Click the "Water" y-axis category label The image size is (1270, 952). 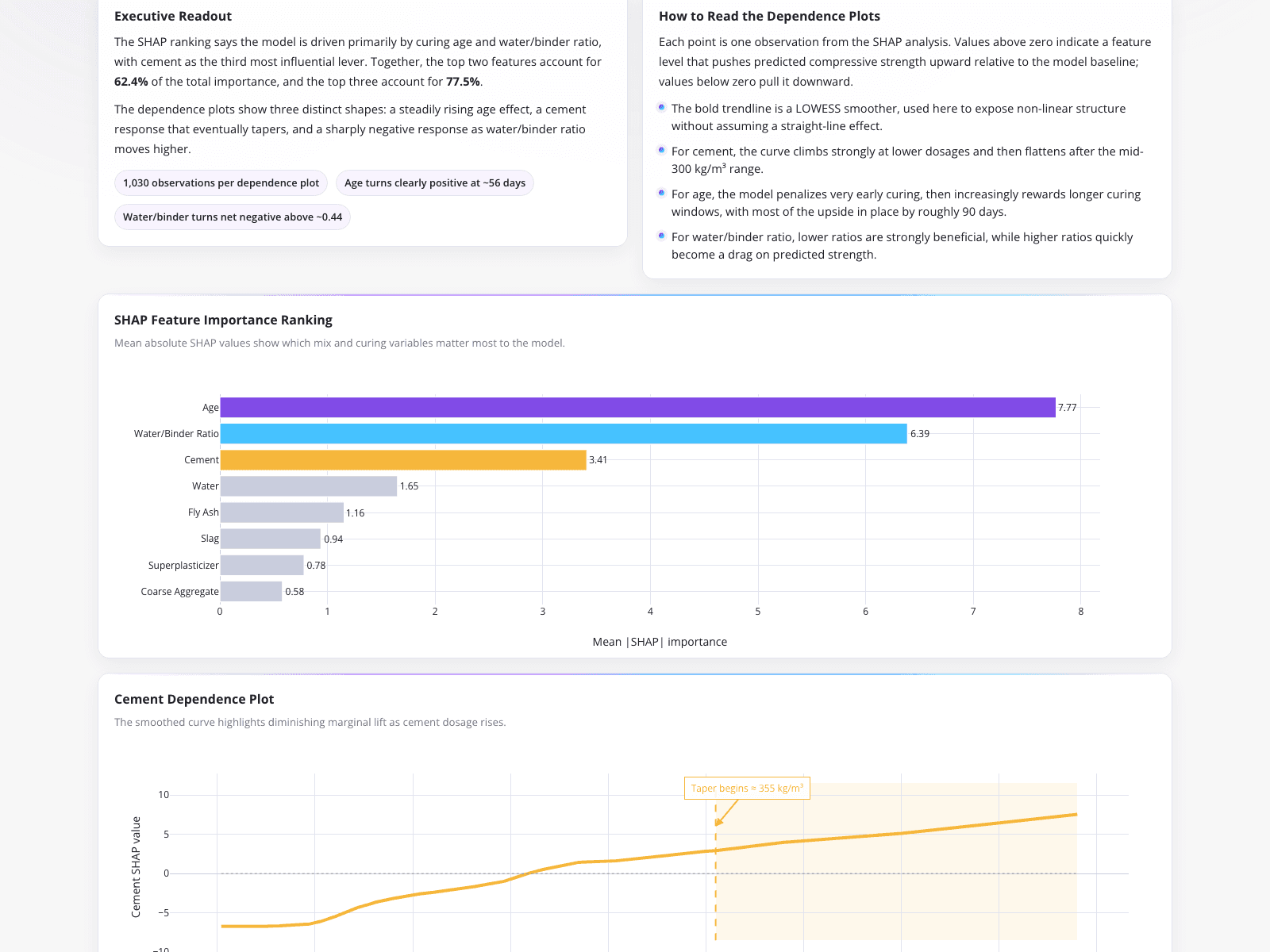pos(206,486)
